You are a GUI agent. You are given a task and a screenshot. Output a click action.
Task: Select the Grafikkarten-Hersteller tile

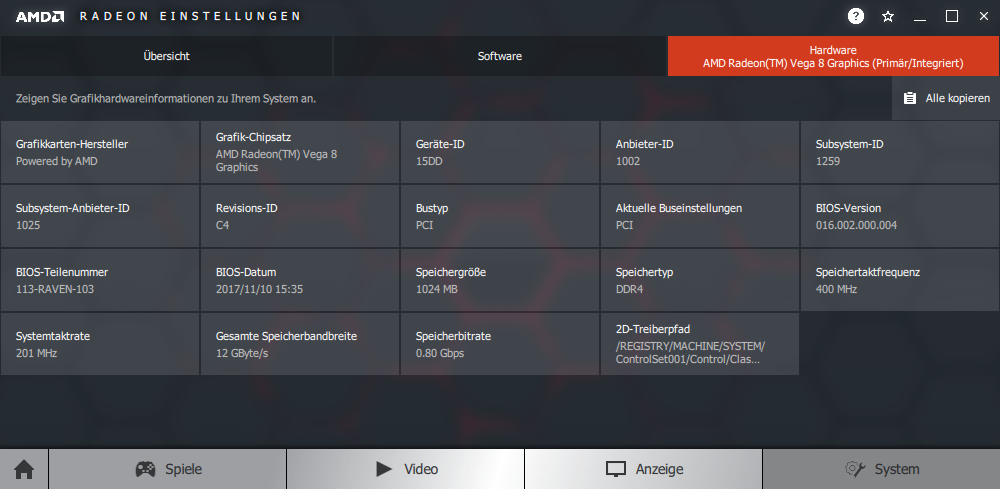[x=100, y=152]
